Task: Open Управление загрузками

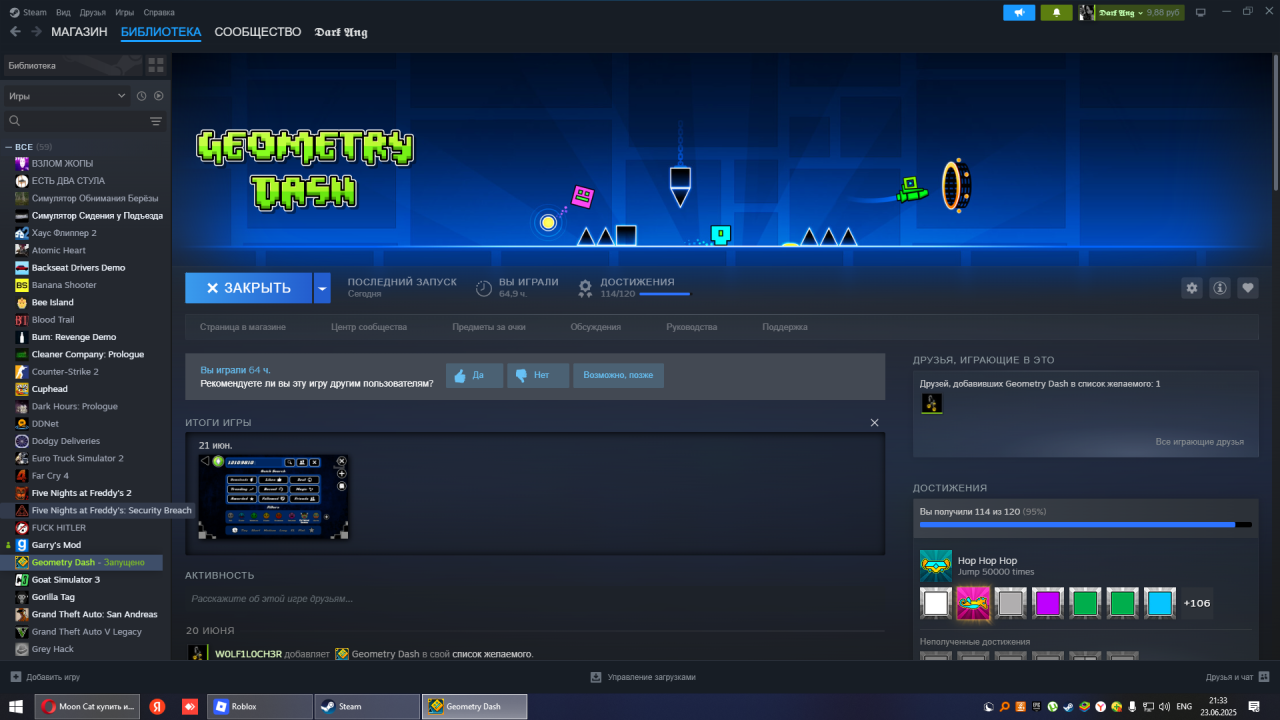Action: coord(643,677)
